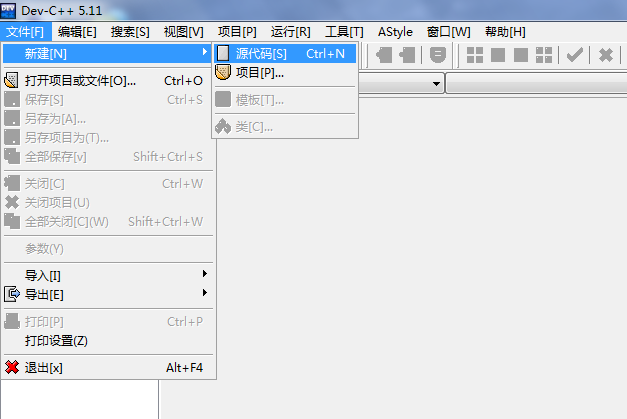The image size is (627, 419).
Task: Expand the 导入[I] submenu
Action: (x=108, y=275)
